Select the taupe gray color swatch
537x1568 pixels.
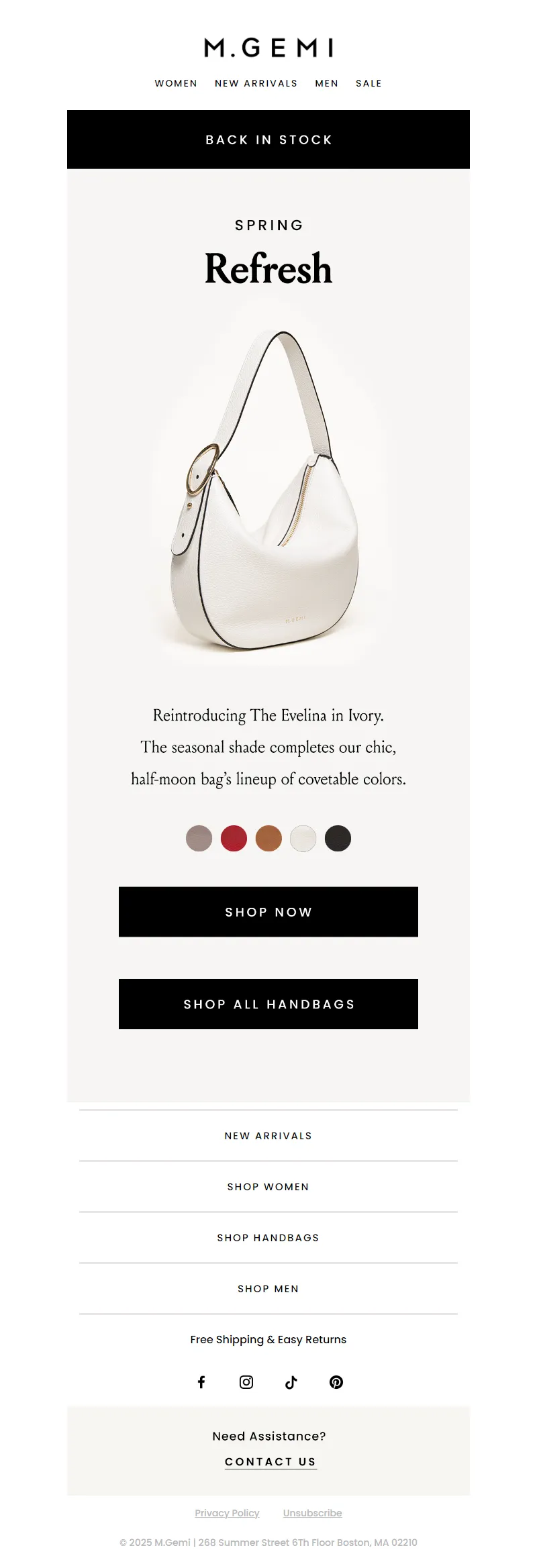tap(199, 838)
